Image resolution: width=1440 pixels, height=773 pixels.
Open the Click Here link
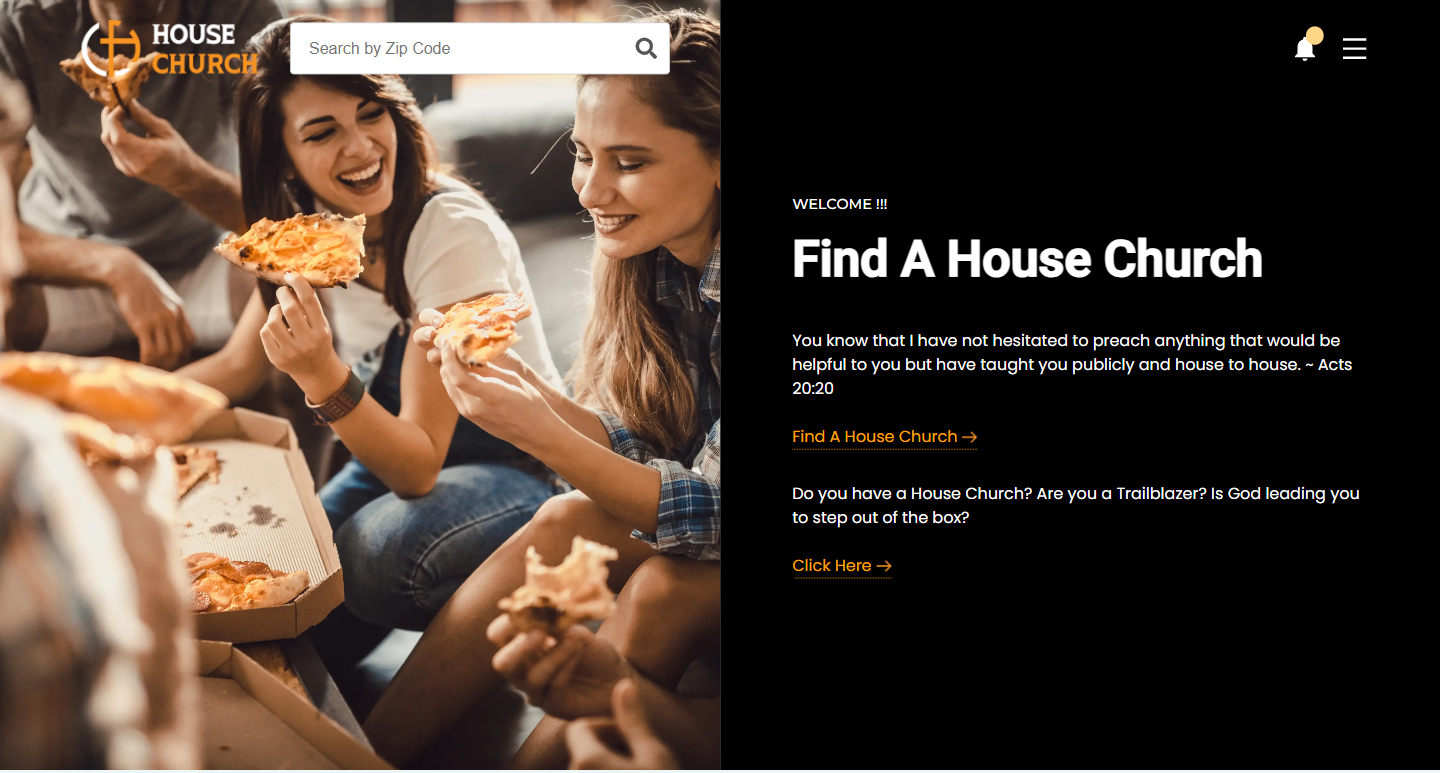(841, 566)
